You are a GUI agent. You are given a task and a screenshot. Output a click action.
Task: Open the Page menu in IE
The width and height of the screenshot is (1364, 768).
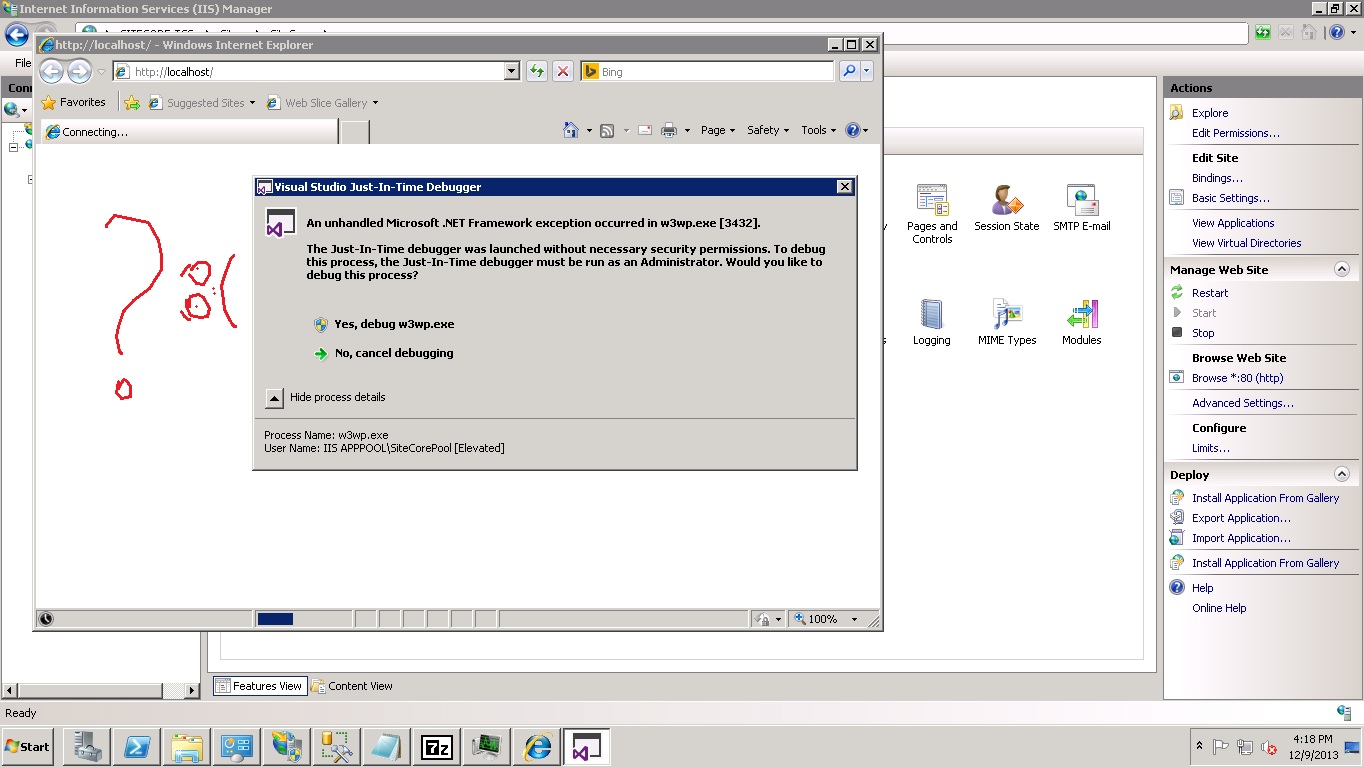718,130
